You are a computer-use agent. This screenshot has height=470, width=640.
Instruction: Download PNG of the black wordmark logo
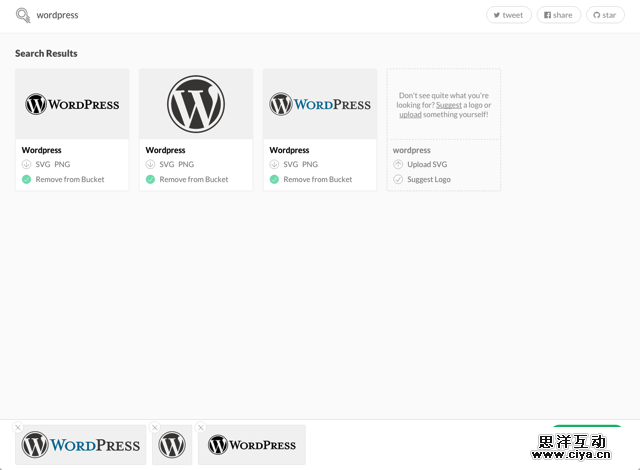62,164
